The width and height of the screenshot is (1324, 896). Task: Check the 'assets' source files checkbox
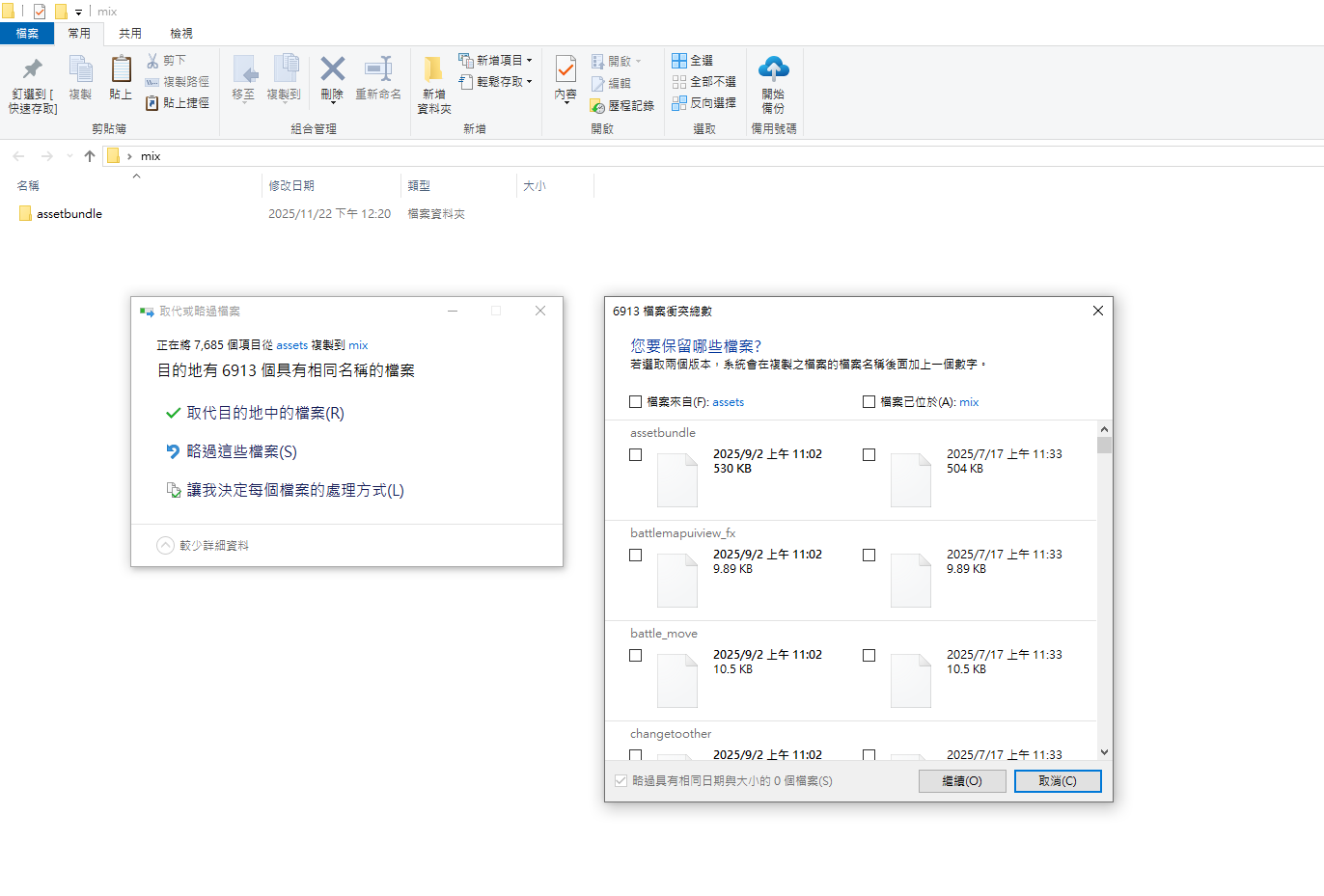635,402
